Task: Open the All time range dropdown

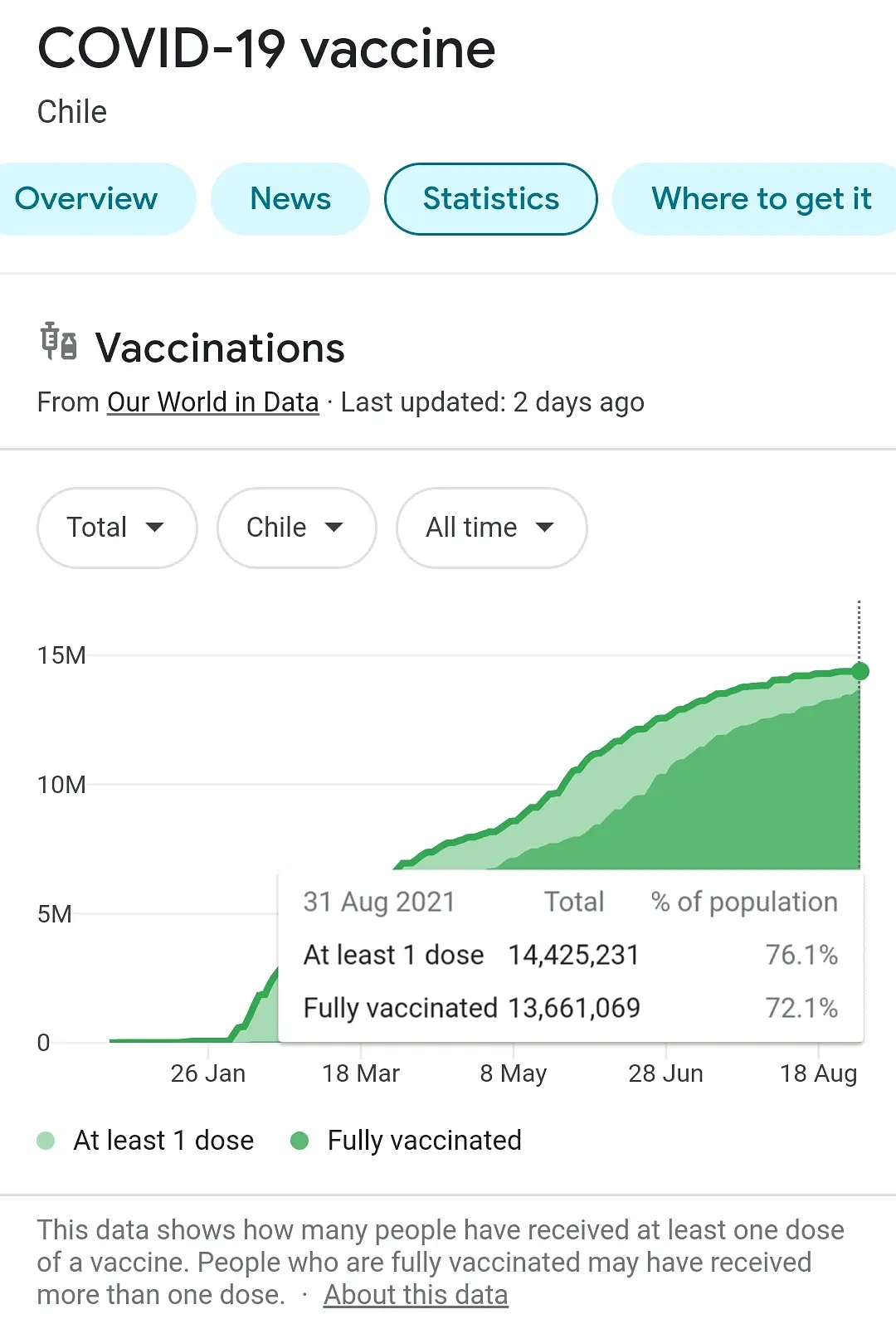Action: [491, 528]
